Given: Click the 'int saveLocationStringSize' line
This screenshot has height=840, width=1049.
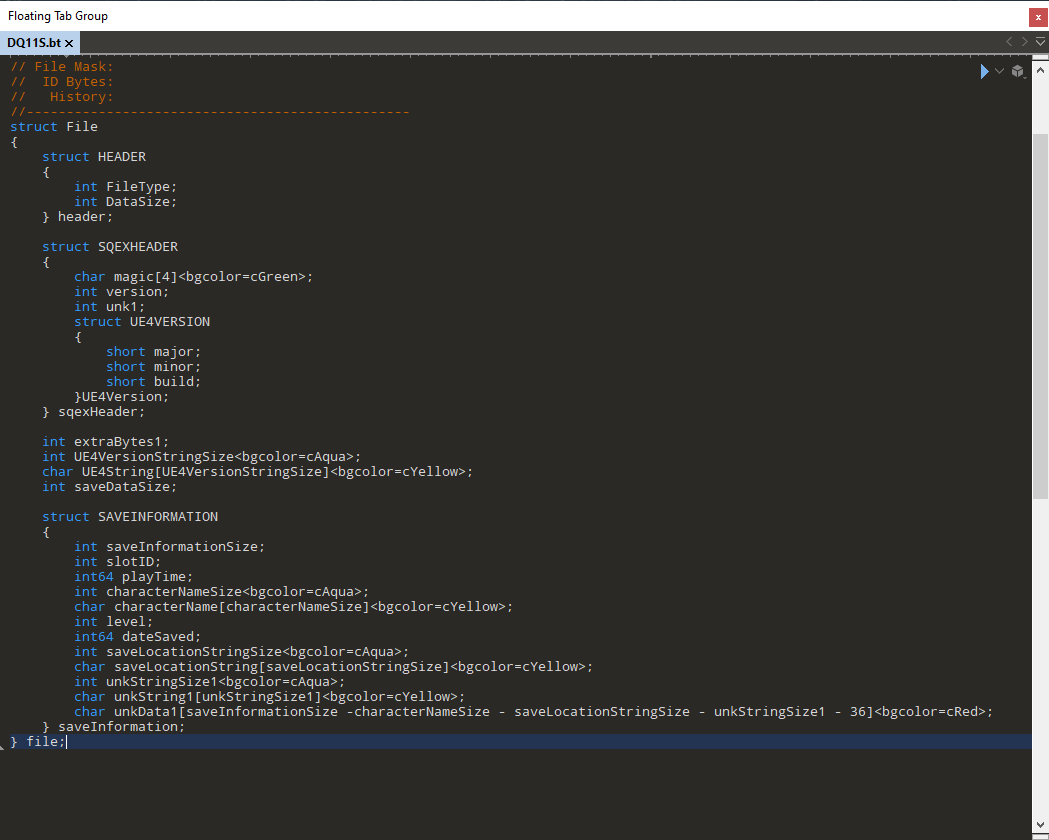Looking at the screenshot, I should point(242,651).
